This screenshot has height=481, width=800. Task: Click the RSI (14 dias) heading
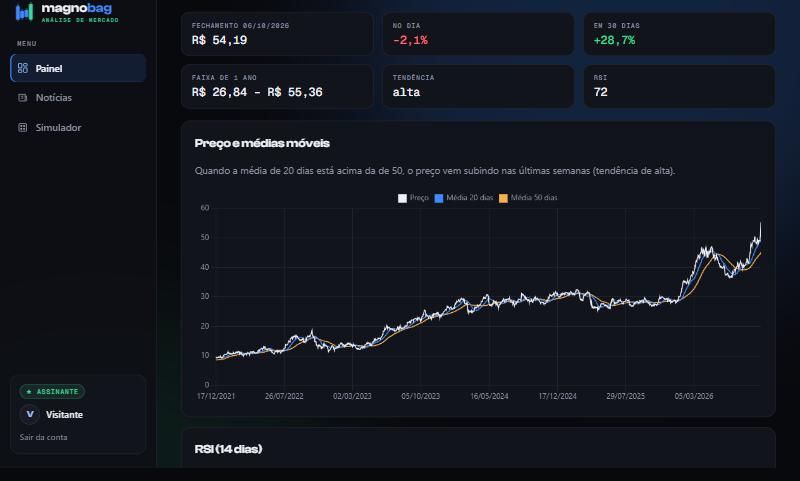pos(228,449)
